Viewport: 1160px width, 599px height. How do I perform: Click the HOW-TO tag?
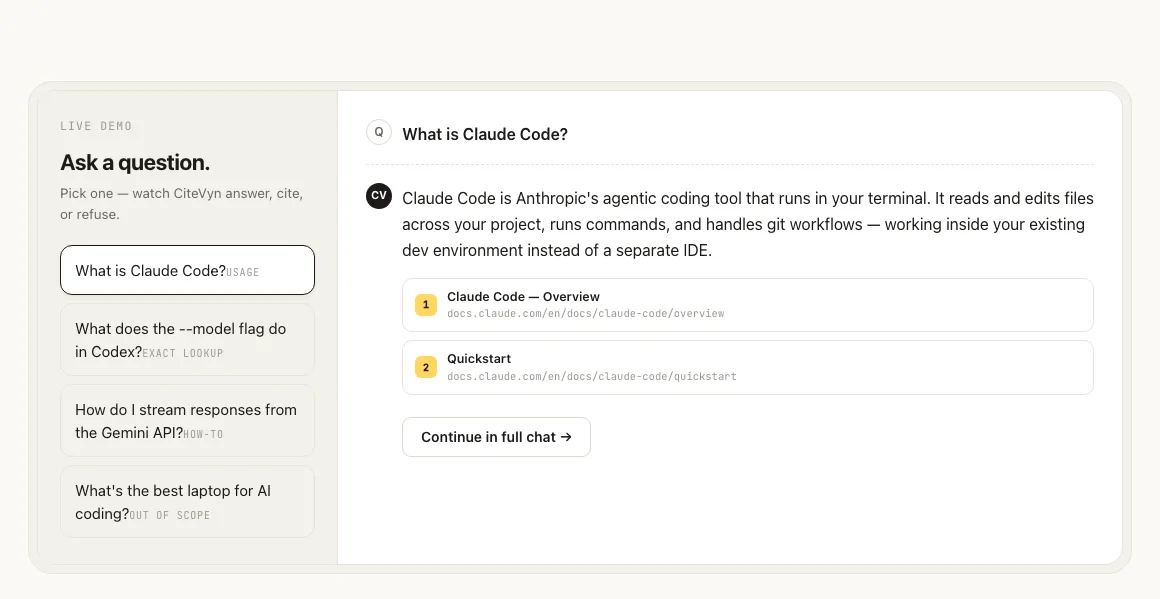pos(203,434)
